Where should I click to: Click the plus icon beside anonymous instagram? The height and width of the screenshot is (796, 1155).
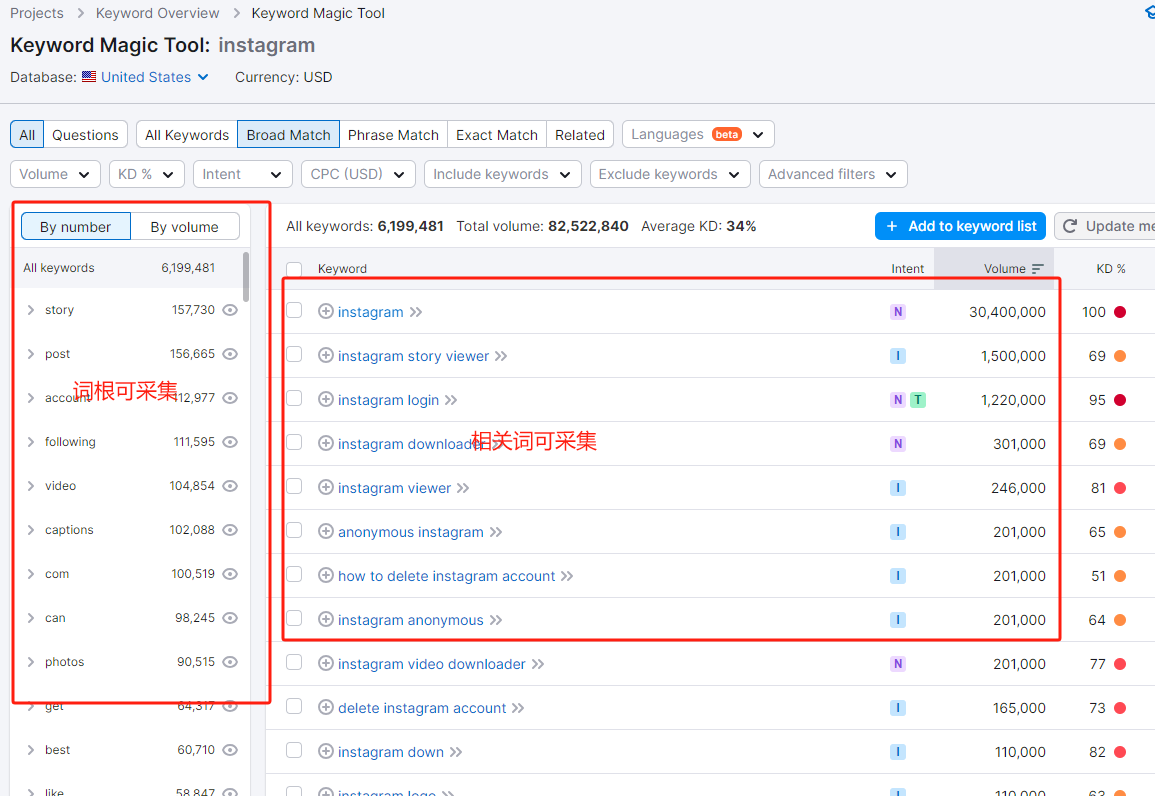pyautogui.click(x=326, y=532)
